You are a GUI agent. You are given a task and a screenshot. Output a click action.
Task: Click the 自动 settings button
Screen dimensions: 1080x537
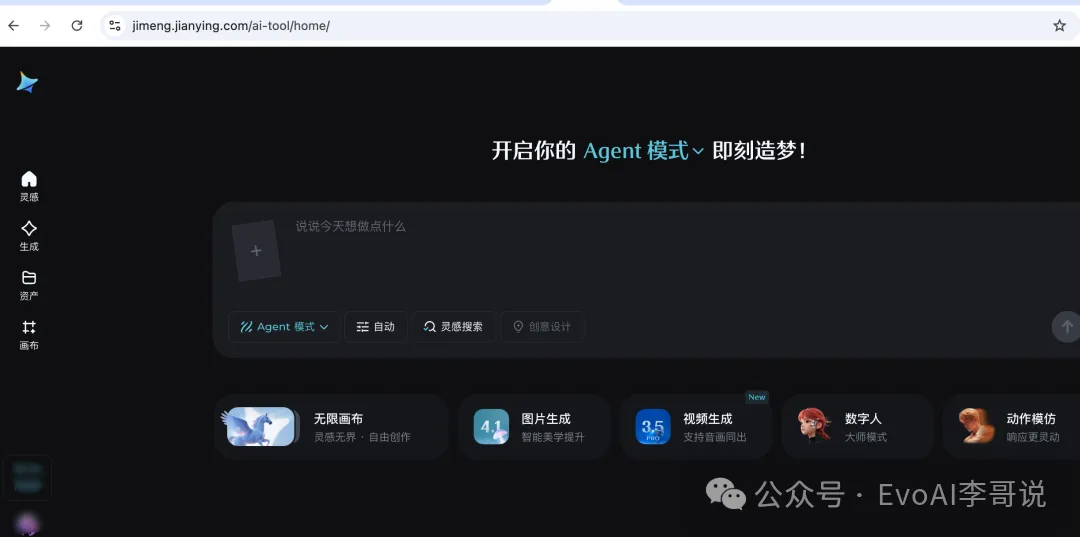pyautogui.click(x=375, y=327)
